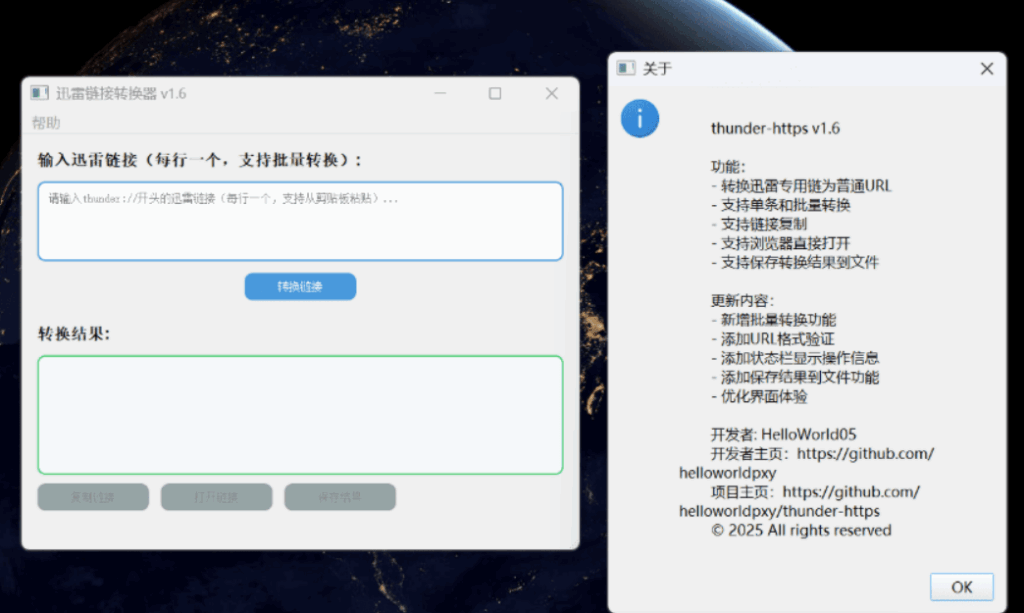
Task: Focus the thunder:// link input box
Action: click(x=300, y=221)
